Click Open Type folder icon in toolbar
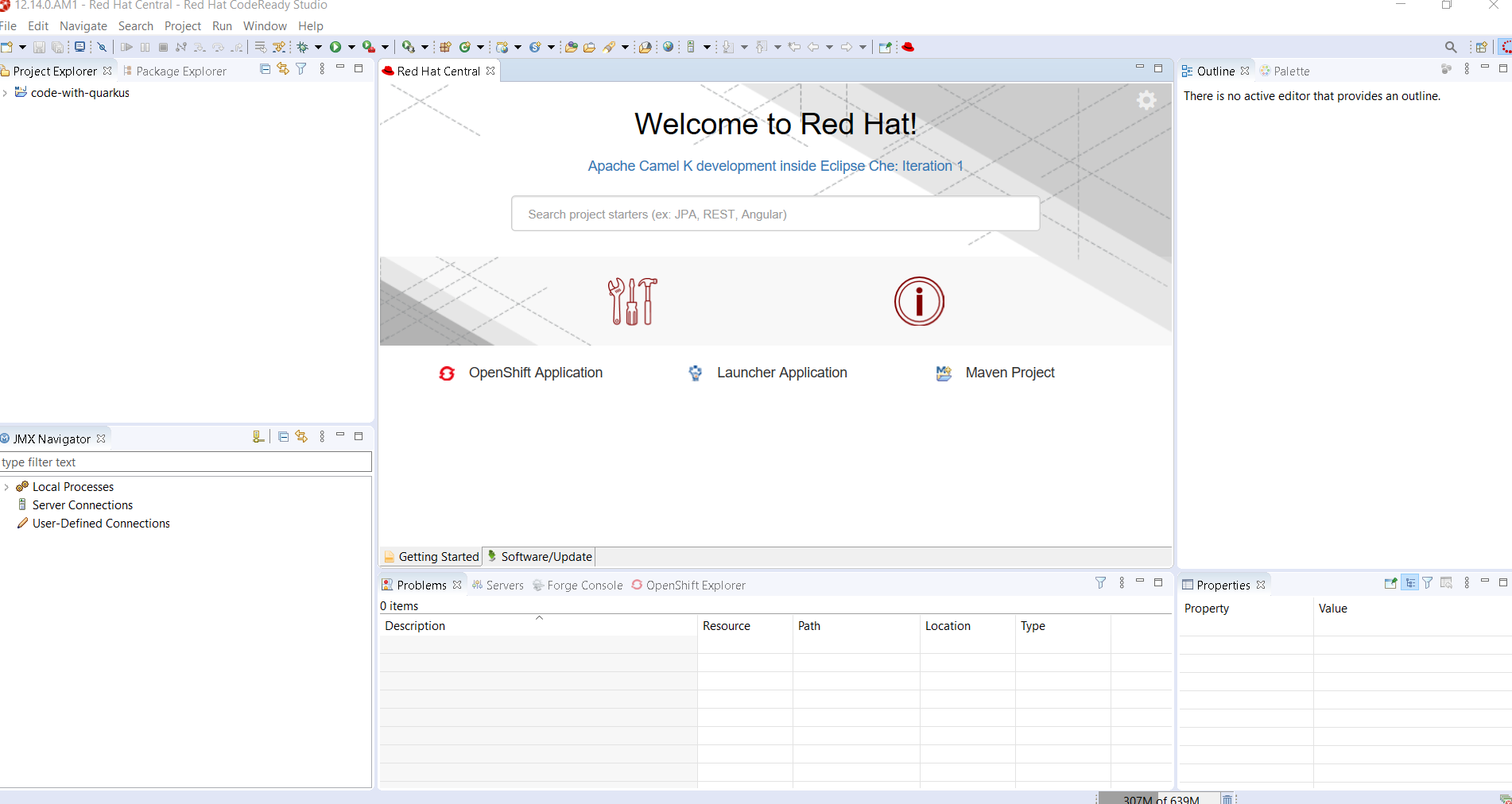 571,48
